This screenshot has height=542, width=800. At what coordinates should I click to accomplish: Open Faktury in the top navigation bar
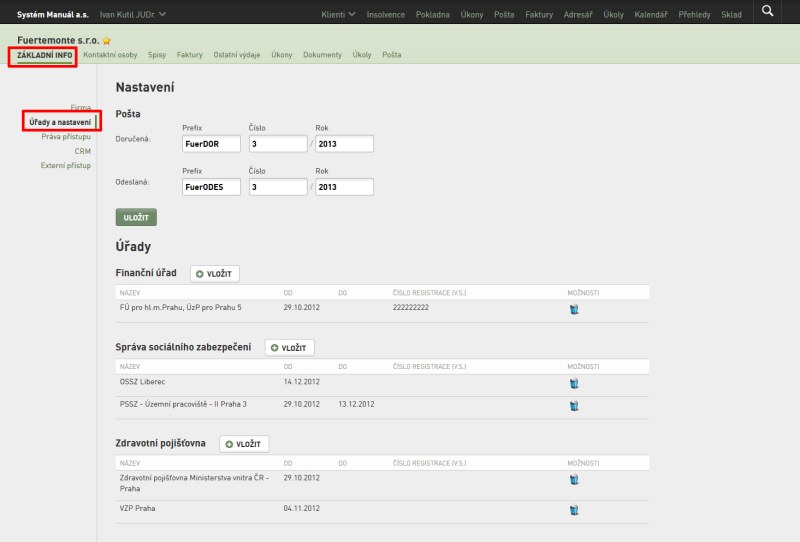coord(539,15)
